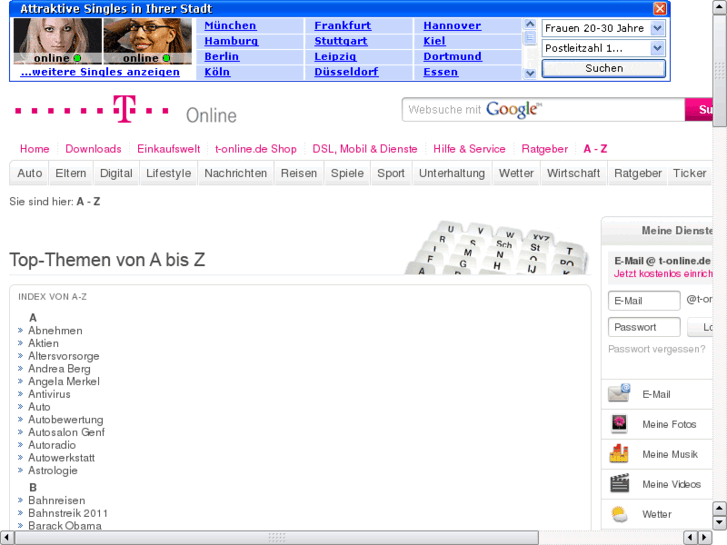Switch to the Ticker tab

(689, 173)
